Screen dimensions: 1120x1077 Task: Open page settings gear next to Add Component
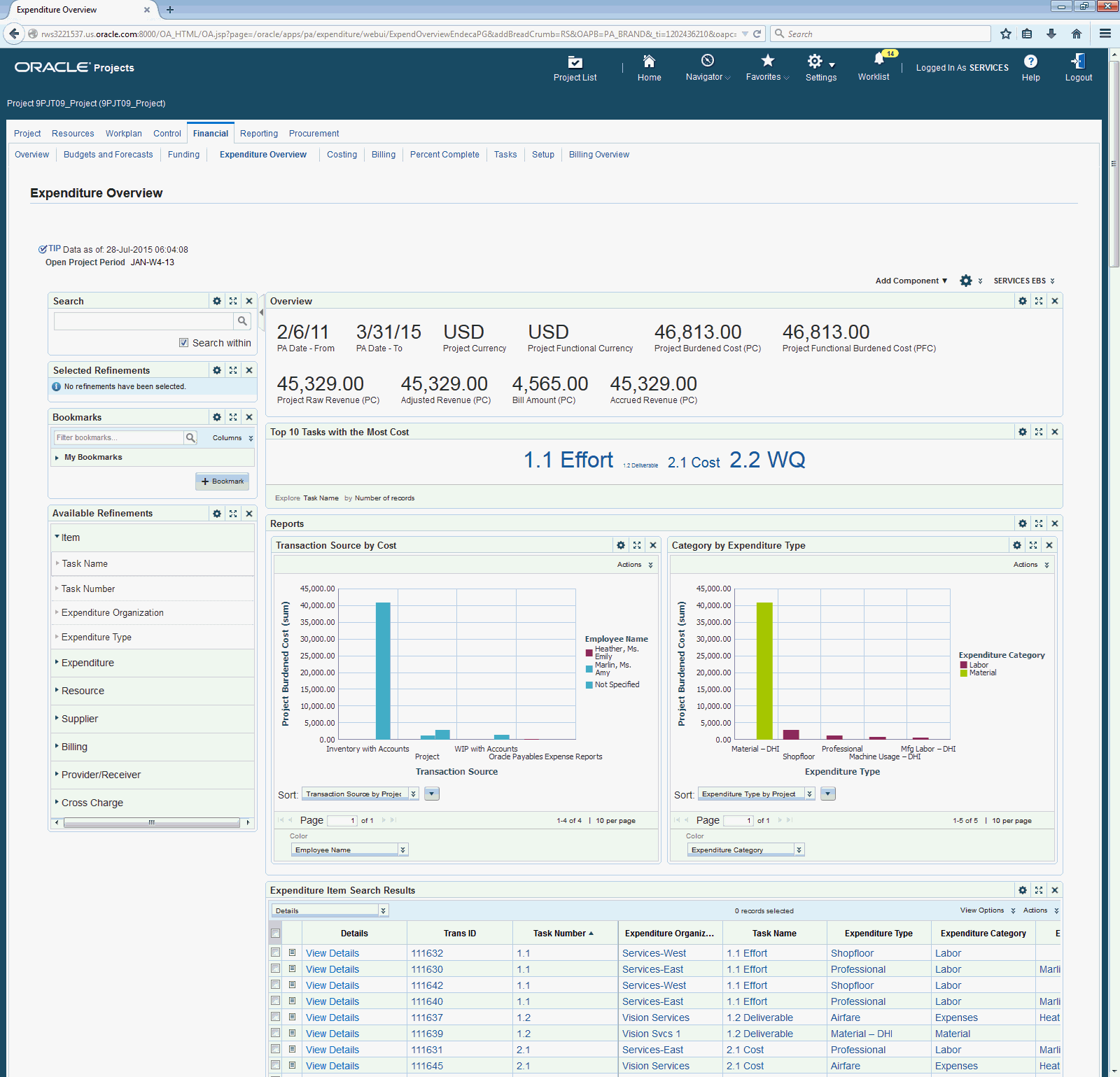pos(966,281)
